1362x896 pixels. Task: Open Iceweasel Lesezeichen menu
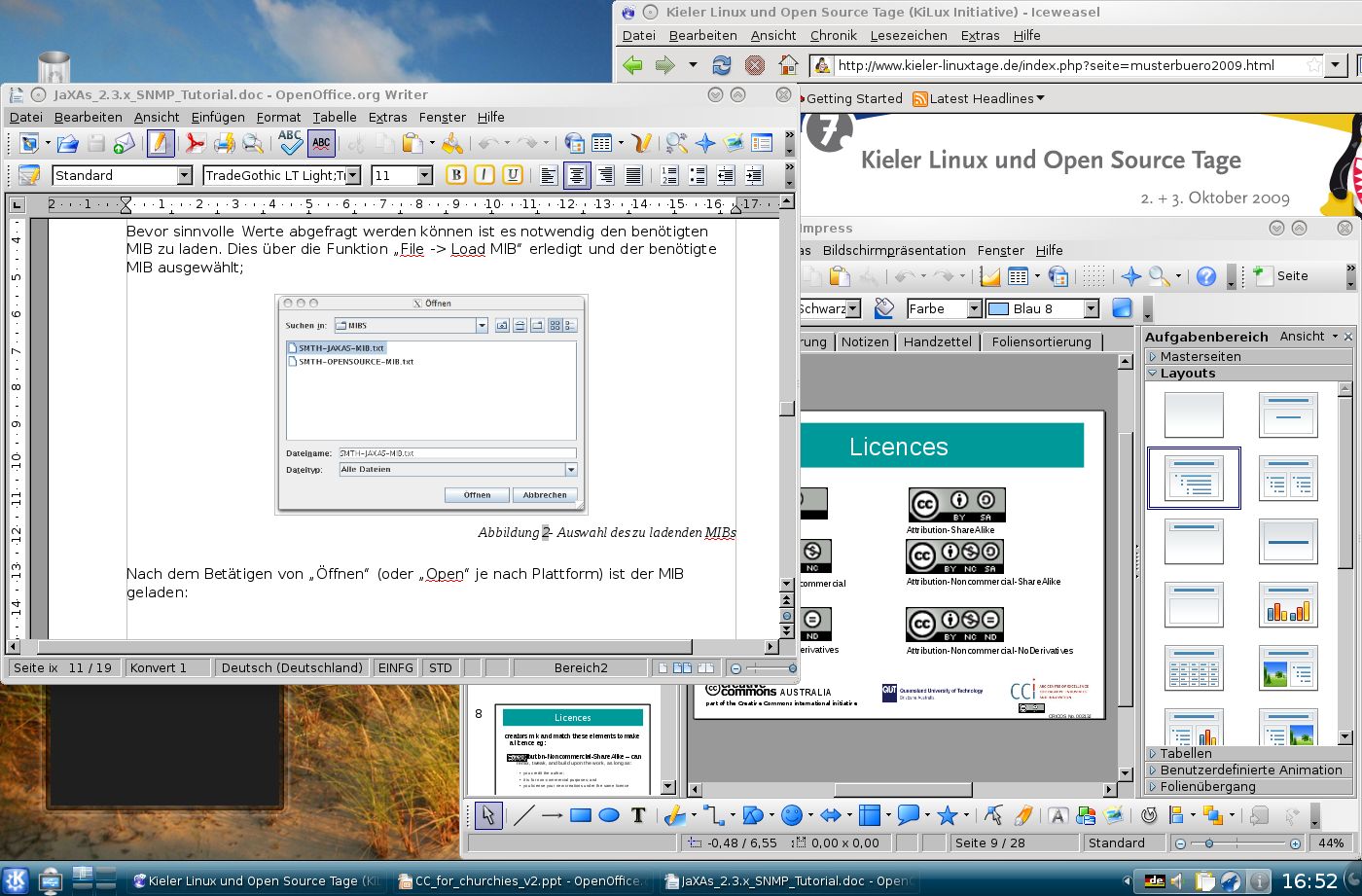click(909, 35)
